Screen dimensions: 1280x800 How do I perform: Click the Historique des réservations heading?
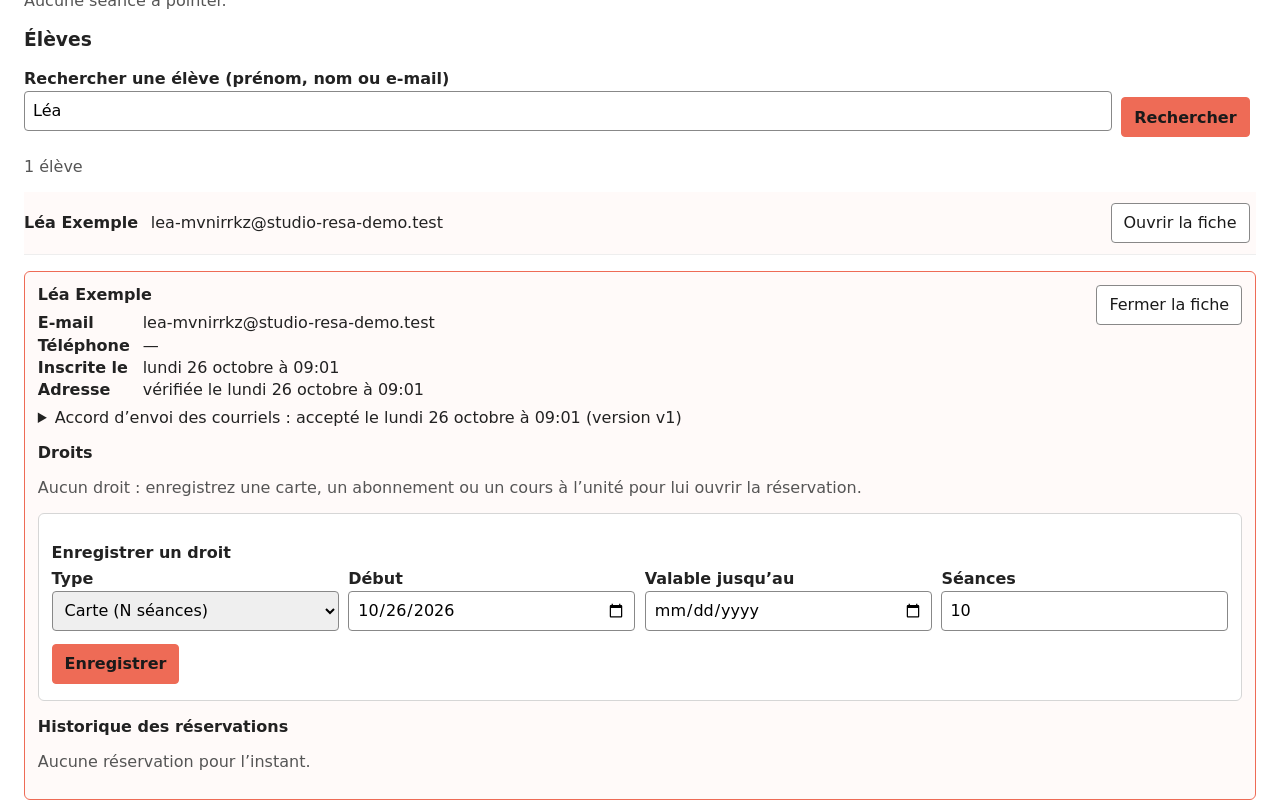(163, 727)
